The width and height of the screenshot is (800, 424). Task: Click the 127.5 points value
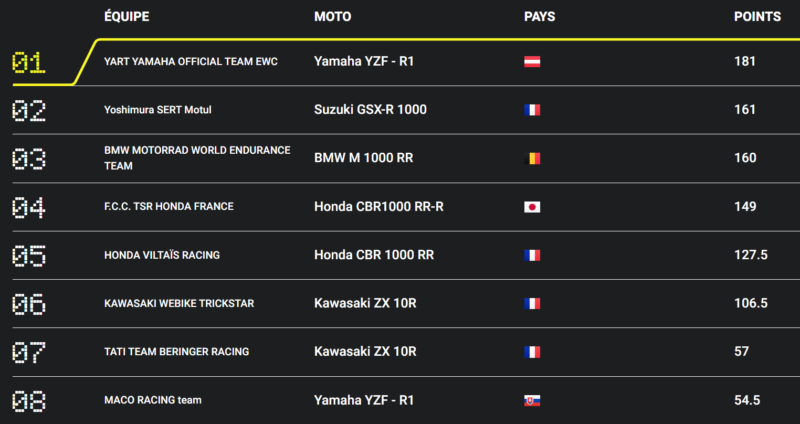click(x=750, y=255)
